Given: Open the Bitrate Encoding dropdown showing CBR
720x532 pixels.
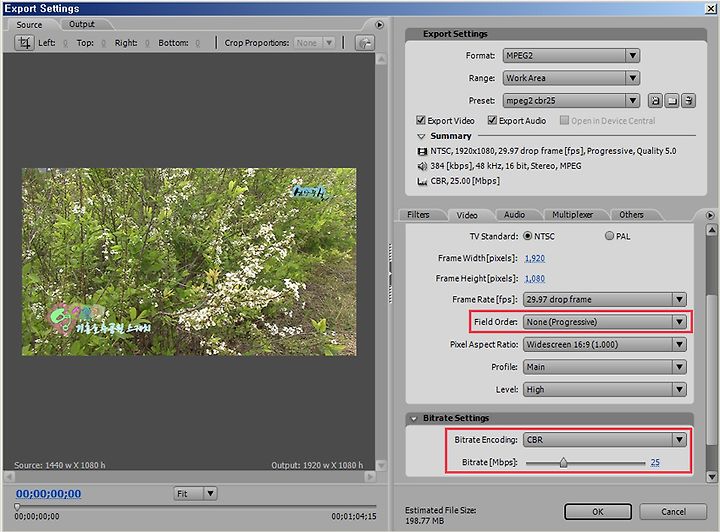Looking at the screenshot, I should (605, 440).
